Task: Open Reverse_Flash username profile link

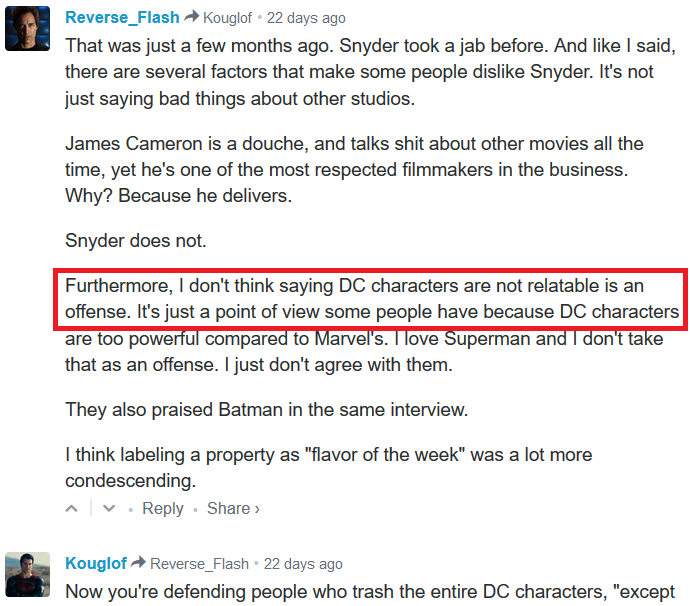Action: [x=122, y=18]
